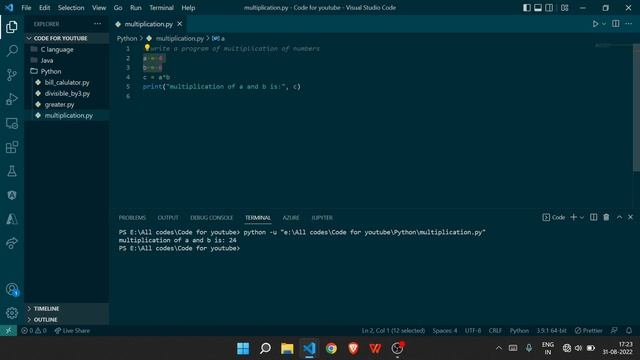The image size is (640, 360).
Task: Open Explorer Views and More Actions menu
Action: (98, 24)
